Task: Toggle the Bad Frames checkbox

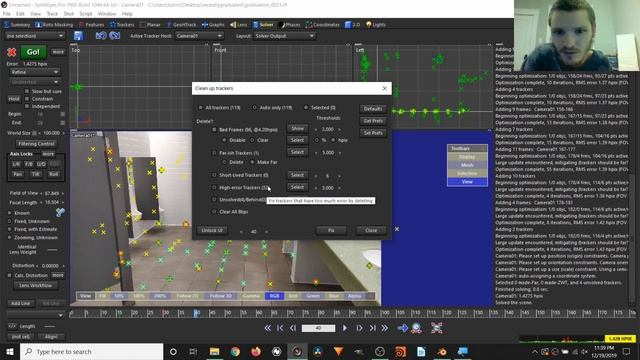Action: 214,129
